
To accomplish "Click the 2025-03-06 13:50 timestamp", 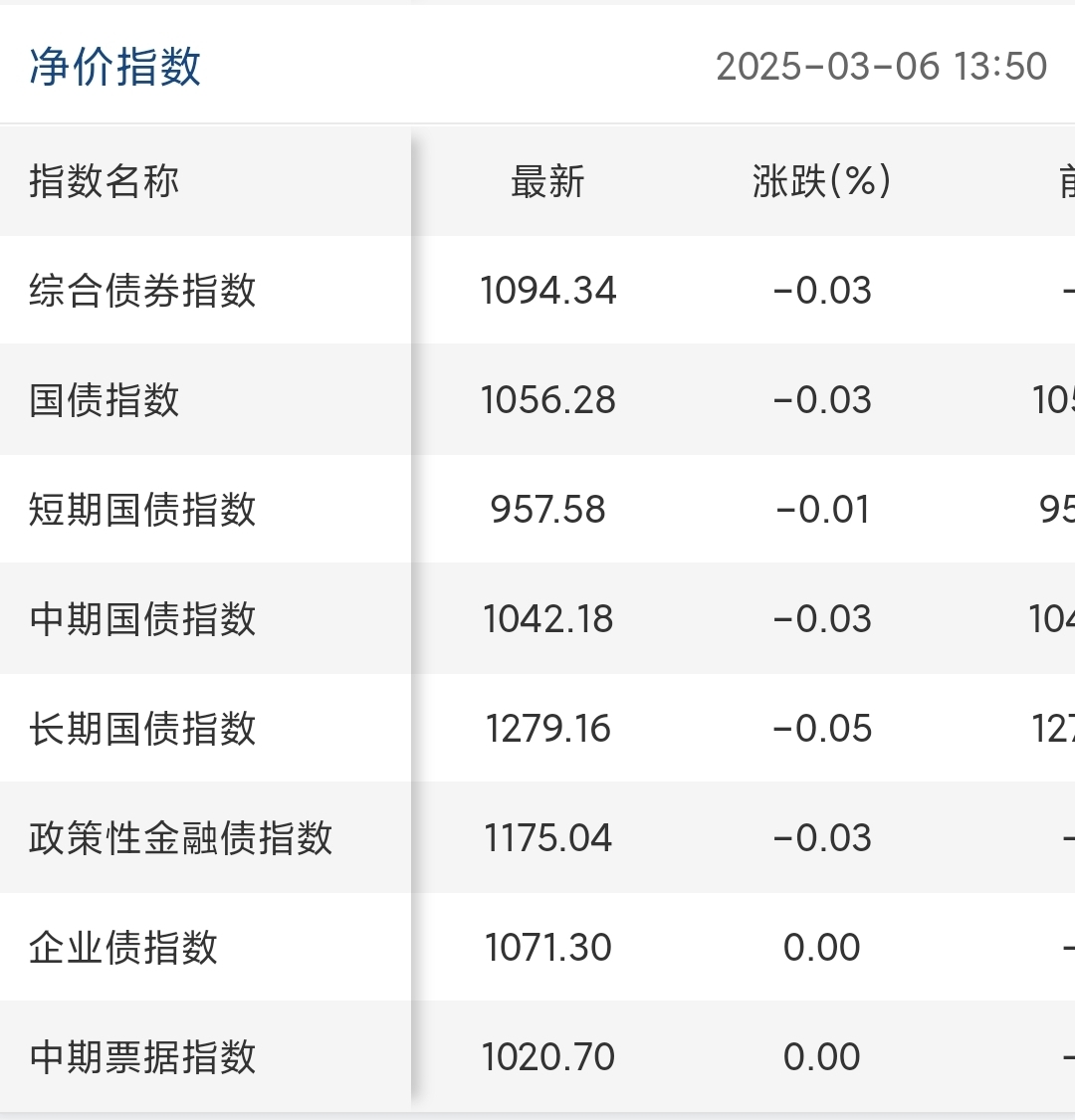I will pos(881,67).
